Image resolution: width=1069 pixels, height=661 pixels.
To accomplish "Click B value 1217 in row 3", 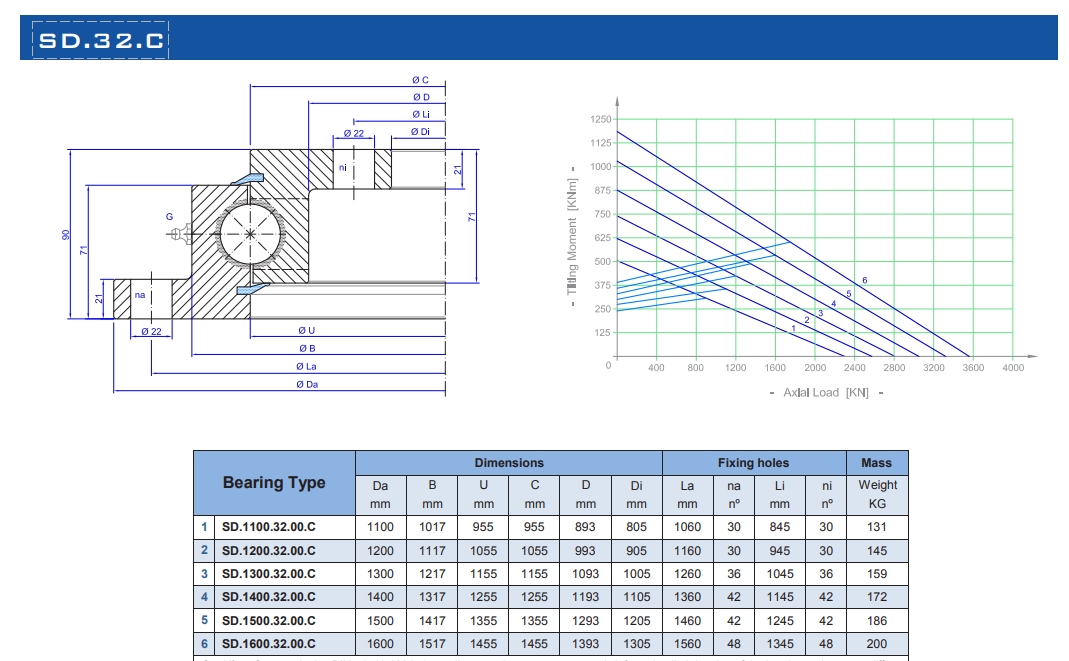I will (432, 574).
